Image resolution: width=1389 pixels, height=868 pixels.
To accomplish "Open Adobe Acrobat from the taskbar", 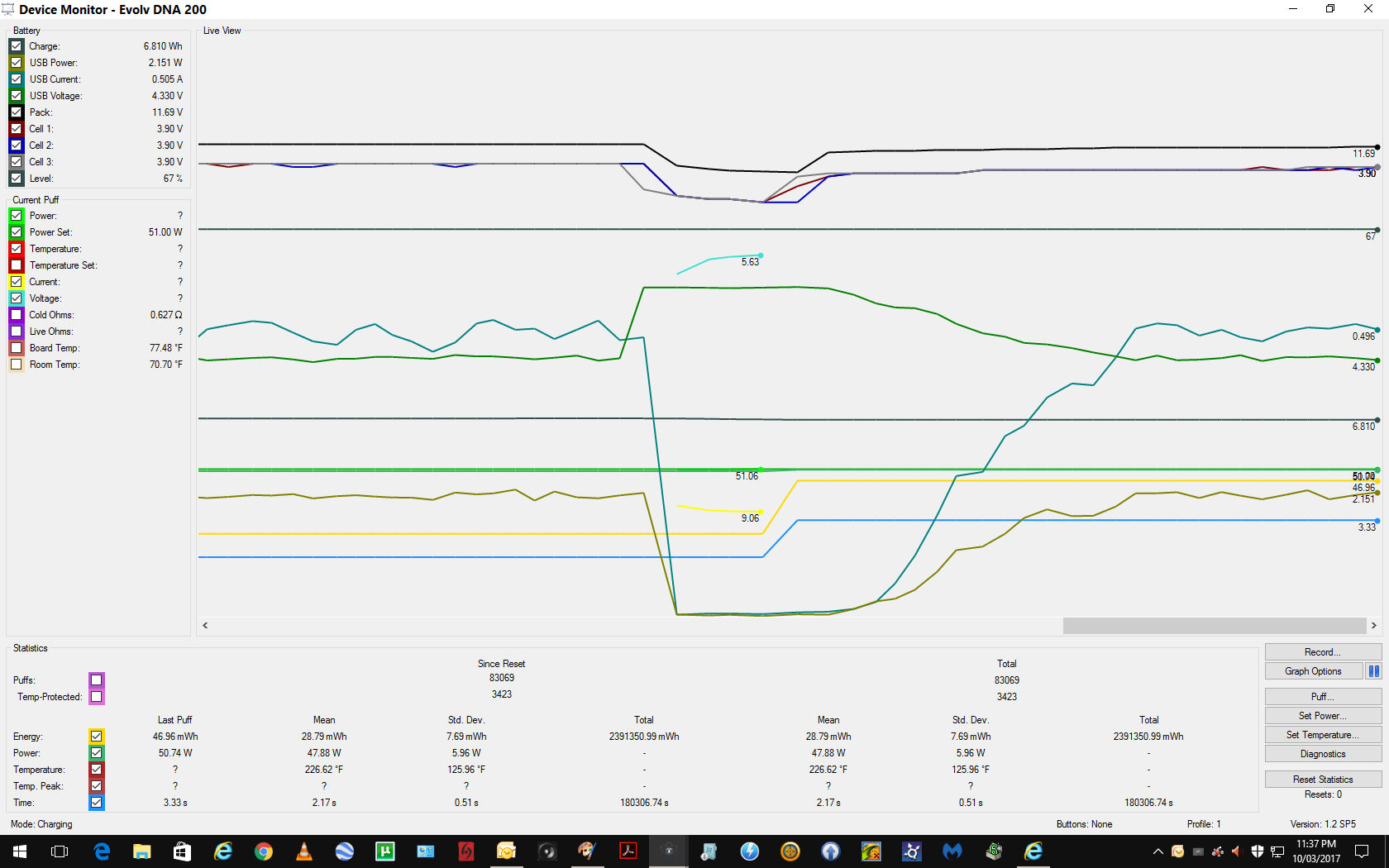I will click(x=628, y=851).
